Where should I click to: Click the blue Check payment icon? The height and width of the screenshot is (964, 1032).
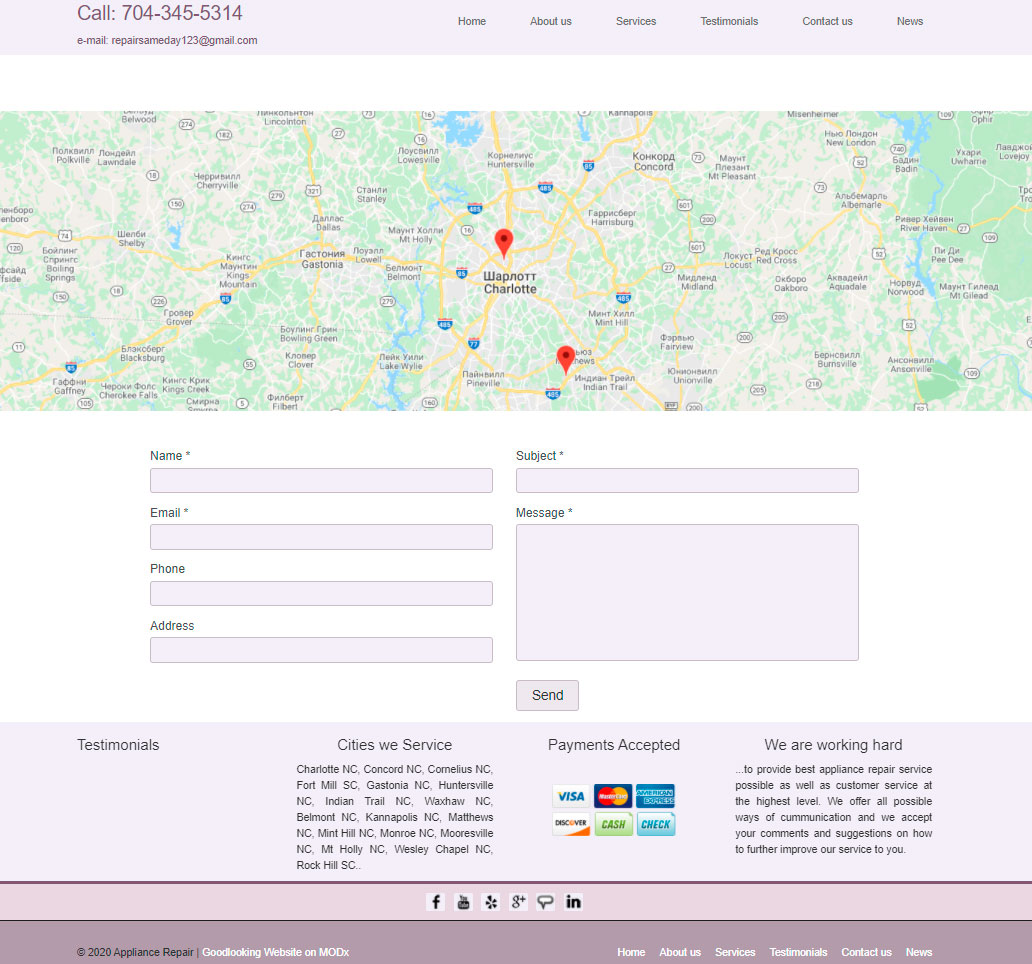[x=656, y=824]
